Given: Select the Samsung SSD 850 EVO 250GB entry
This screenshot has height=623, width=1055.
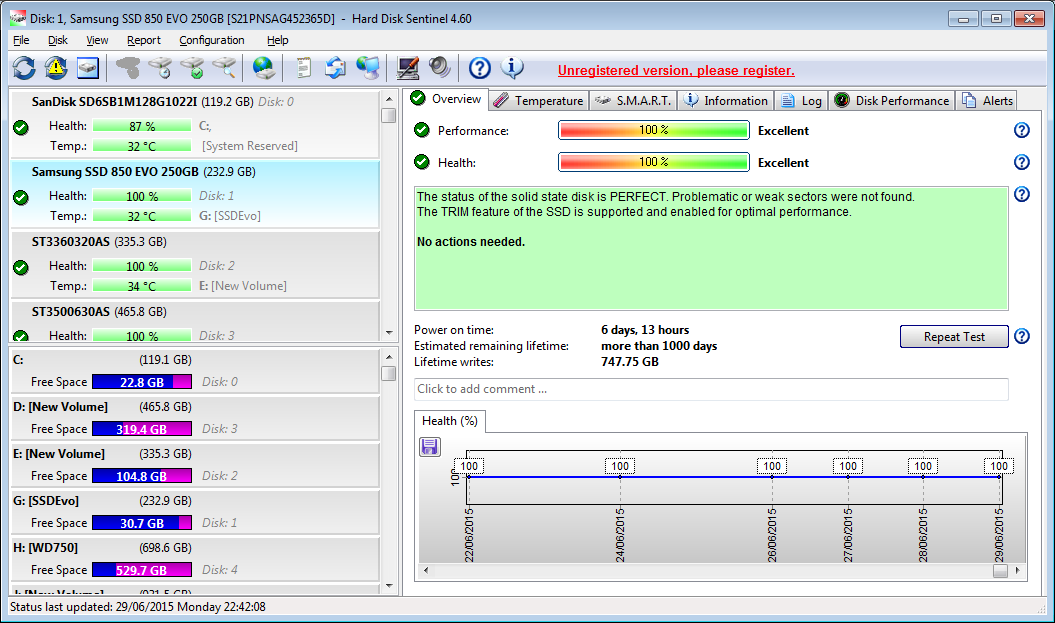Looking at the screenshot, I should pos(195,194).
